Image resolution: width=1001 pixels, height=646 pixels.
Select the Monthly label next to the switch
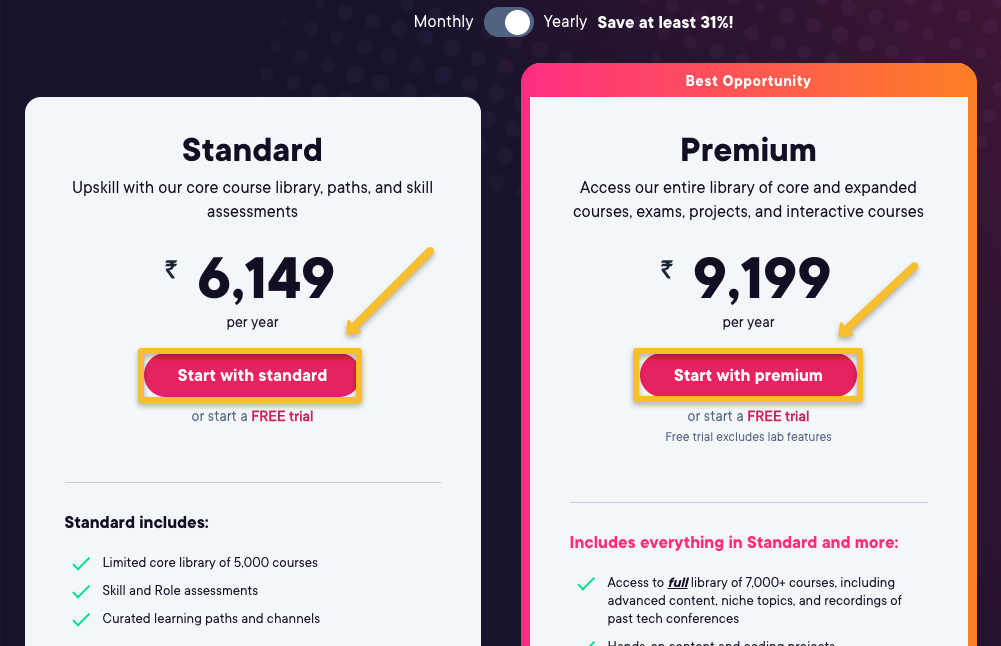[x=443, y=21]
